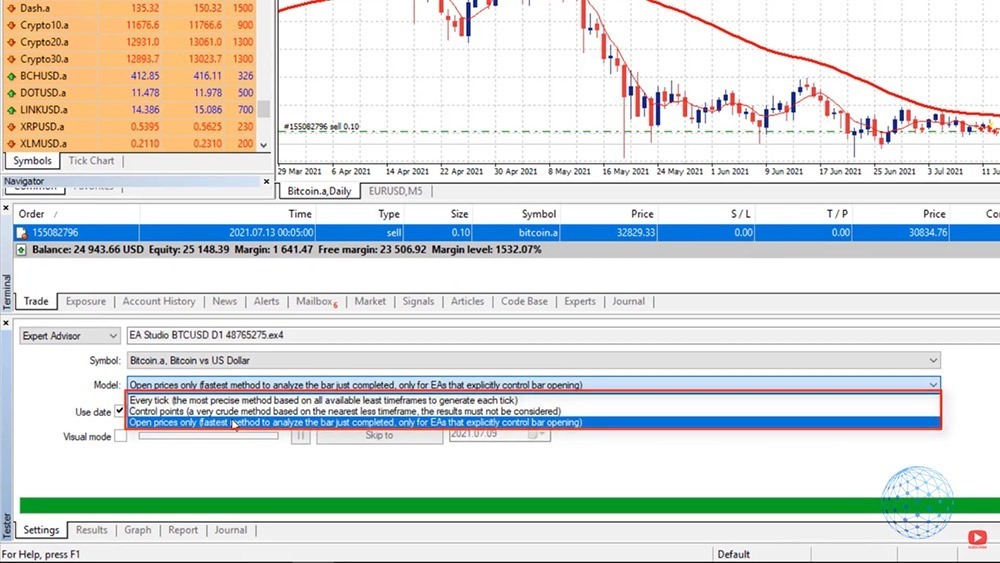Click the Crypto20.a symbol arrow icon
This screenshot has width=1000, height=563.
(11, 42)
